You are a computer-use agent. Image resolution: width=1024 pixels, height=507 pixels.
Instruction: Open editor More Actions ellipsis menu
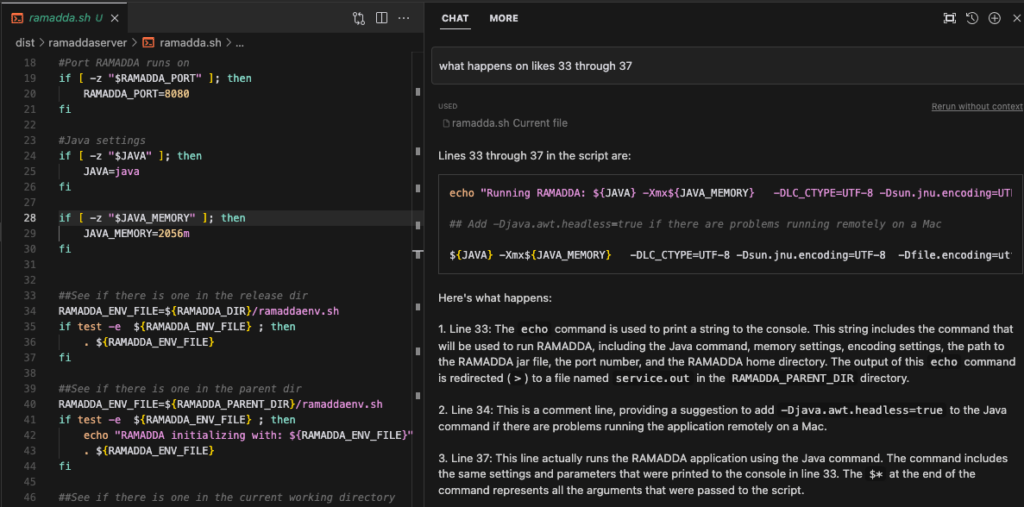point(404,18)
